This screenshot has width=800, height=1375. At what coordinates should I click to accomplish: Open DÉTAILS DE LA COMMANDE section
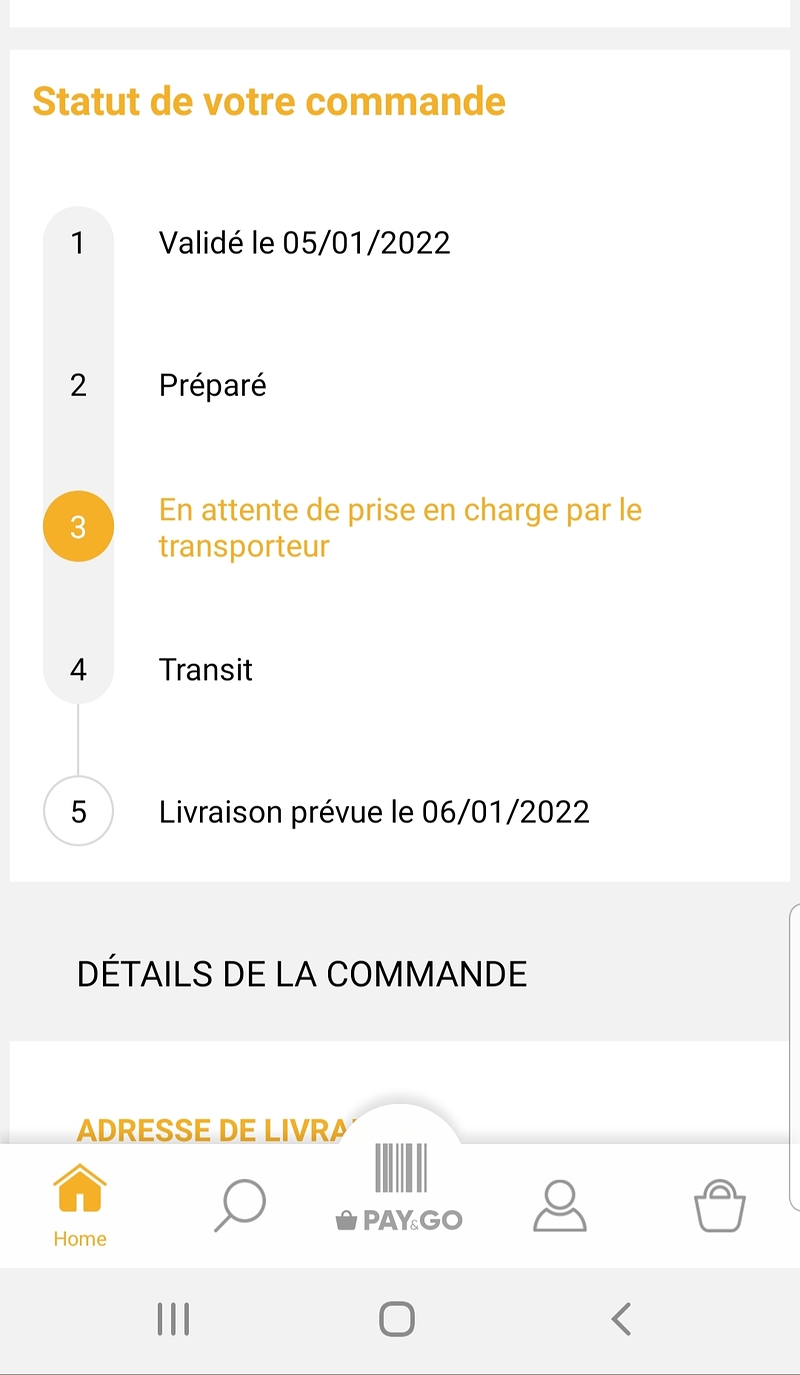pos(302,974)
